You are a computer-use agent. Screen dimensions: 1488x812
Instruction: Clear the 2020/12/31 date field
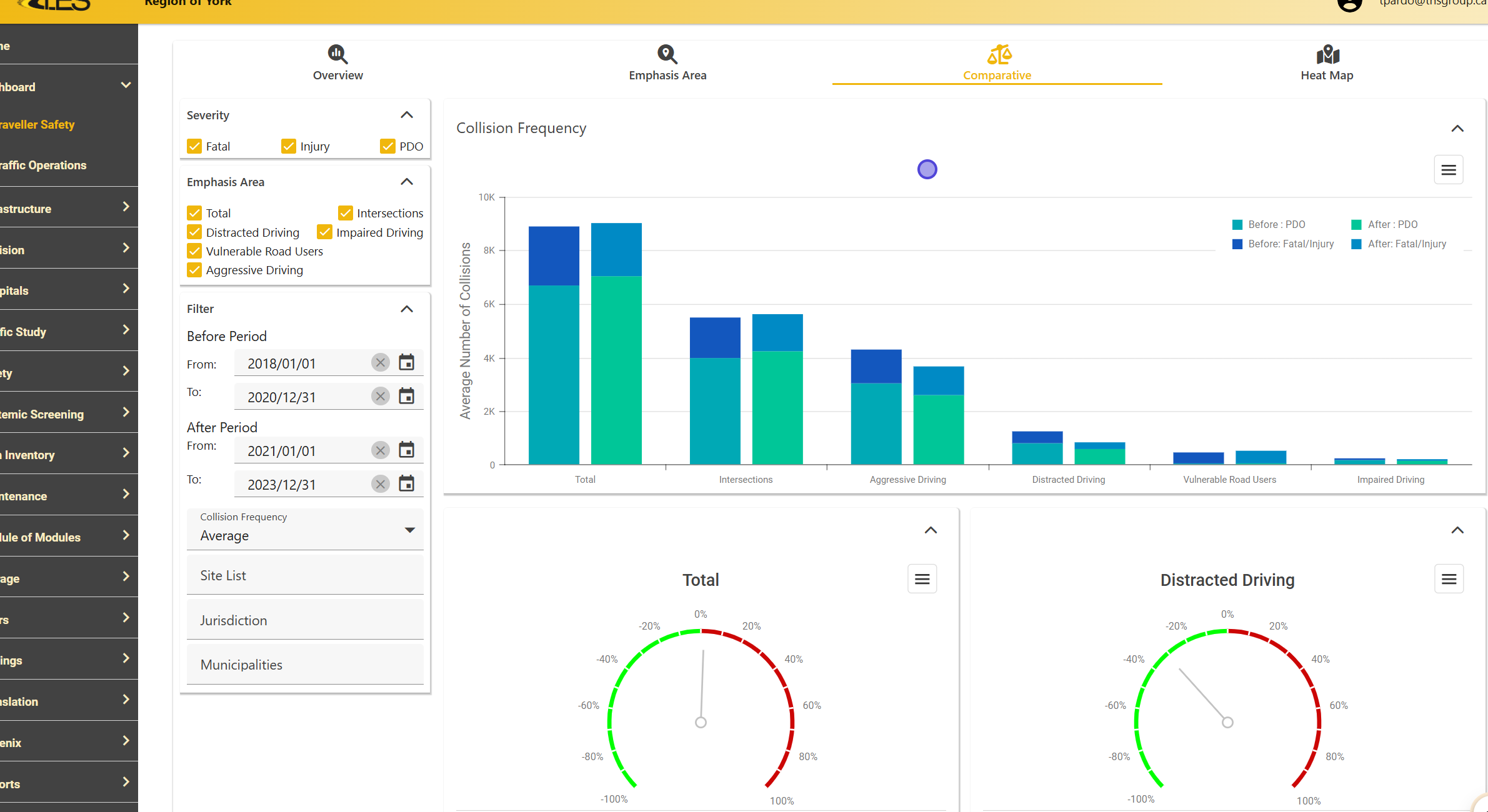click(380, 396)
